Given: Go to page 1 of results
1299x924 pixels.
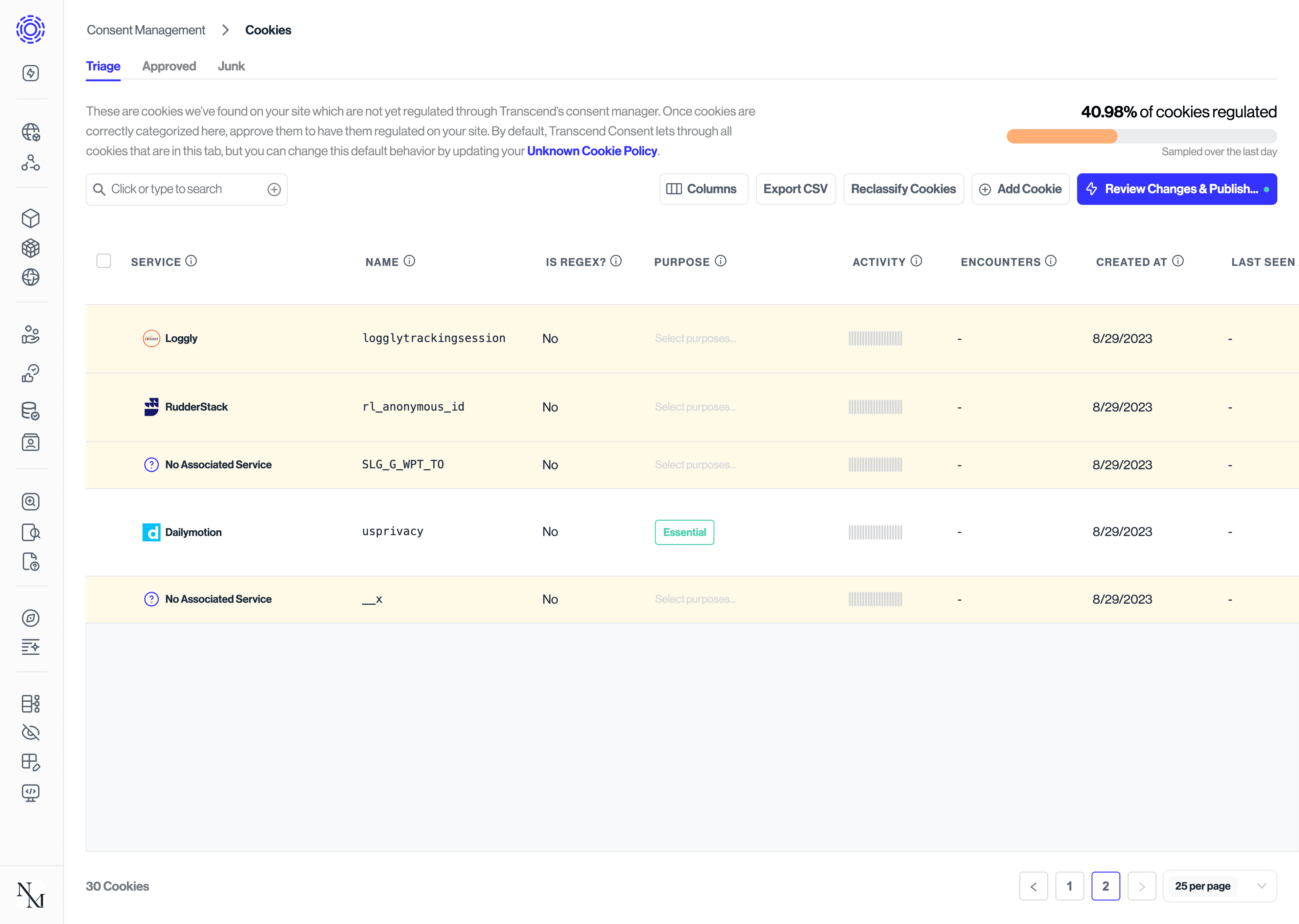Looking at the screenshot, I should 1069,886.
